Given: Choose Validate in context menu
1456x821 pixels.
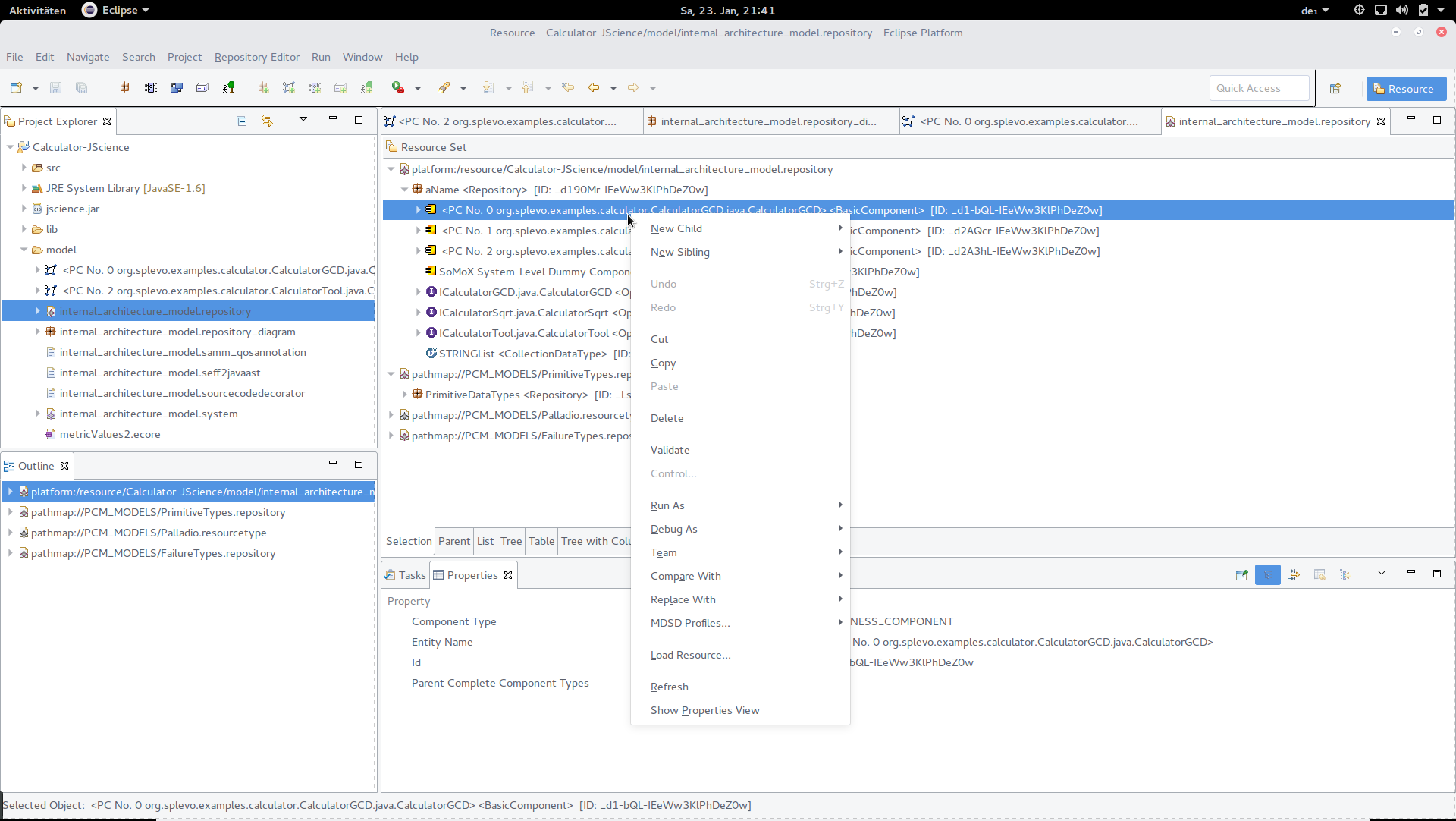Looking at the screenshot, I should (x=740, y=450).
